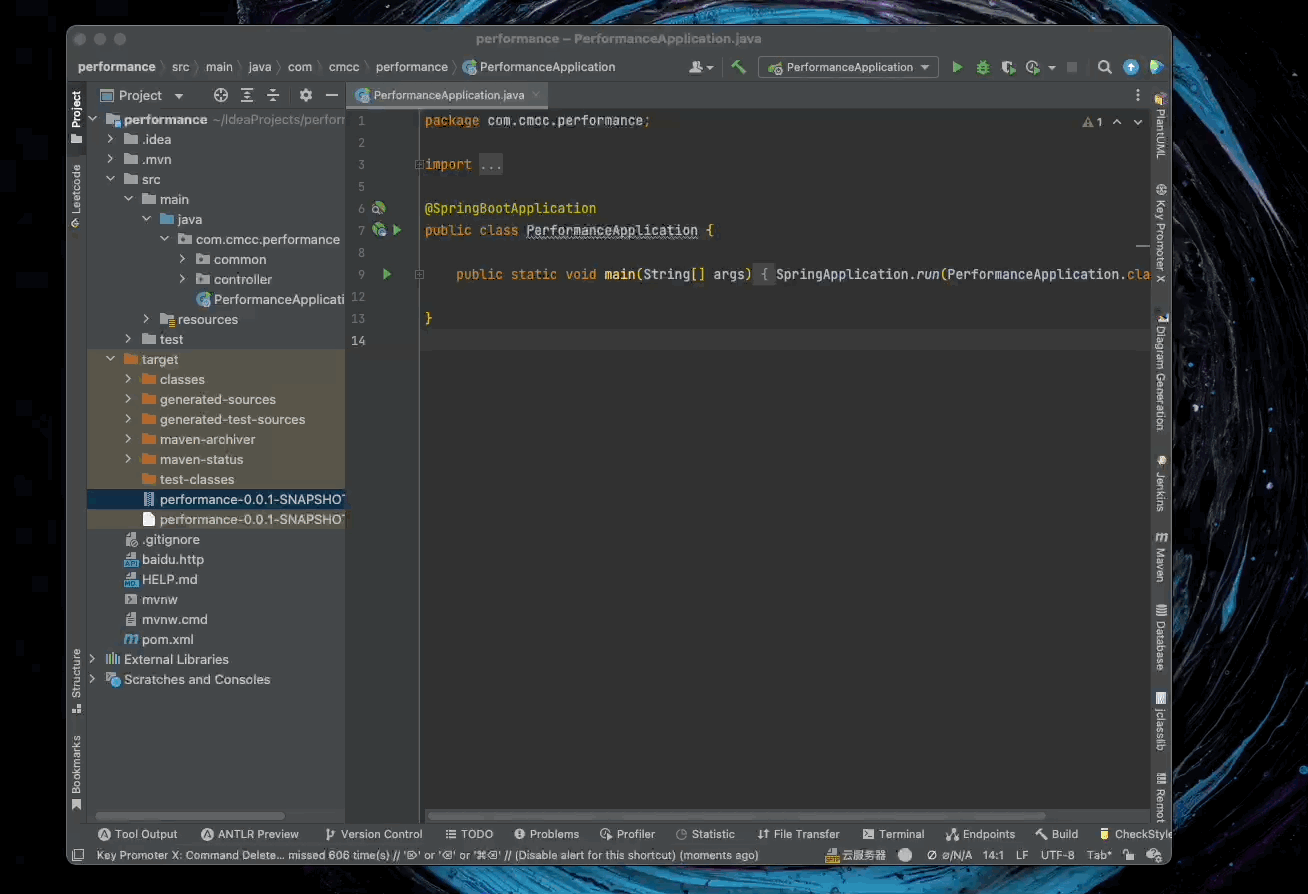Click the green Run button in toolbar
The width and height of the screenshot is (1308, 894).
957,67
